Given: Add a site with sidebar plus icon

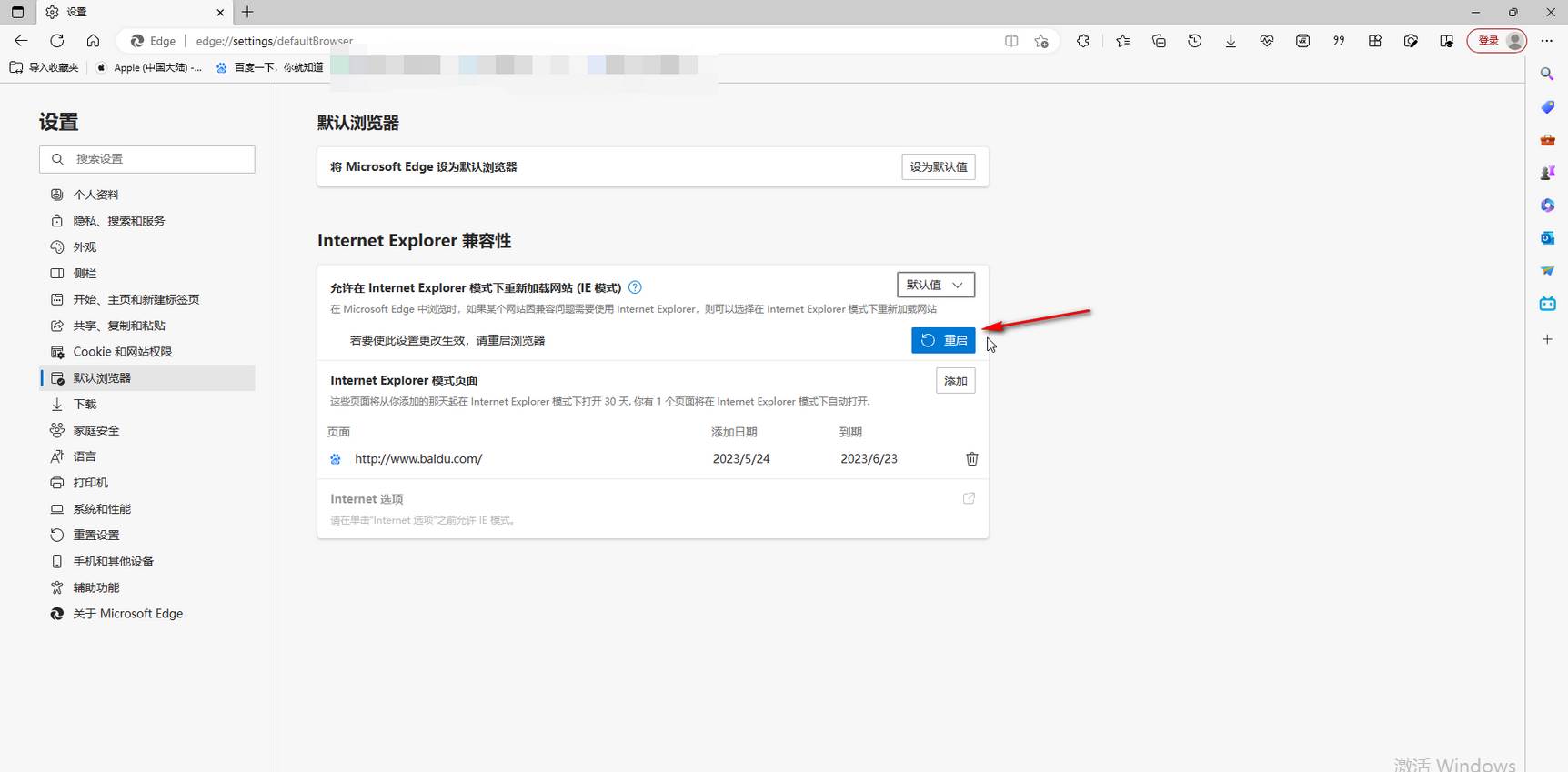Looking at the screenshot, I should [1547, 339].
